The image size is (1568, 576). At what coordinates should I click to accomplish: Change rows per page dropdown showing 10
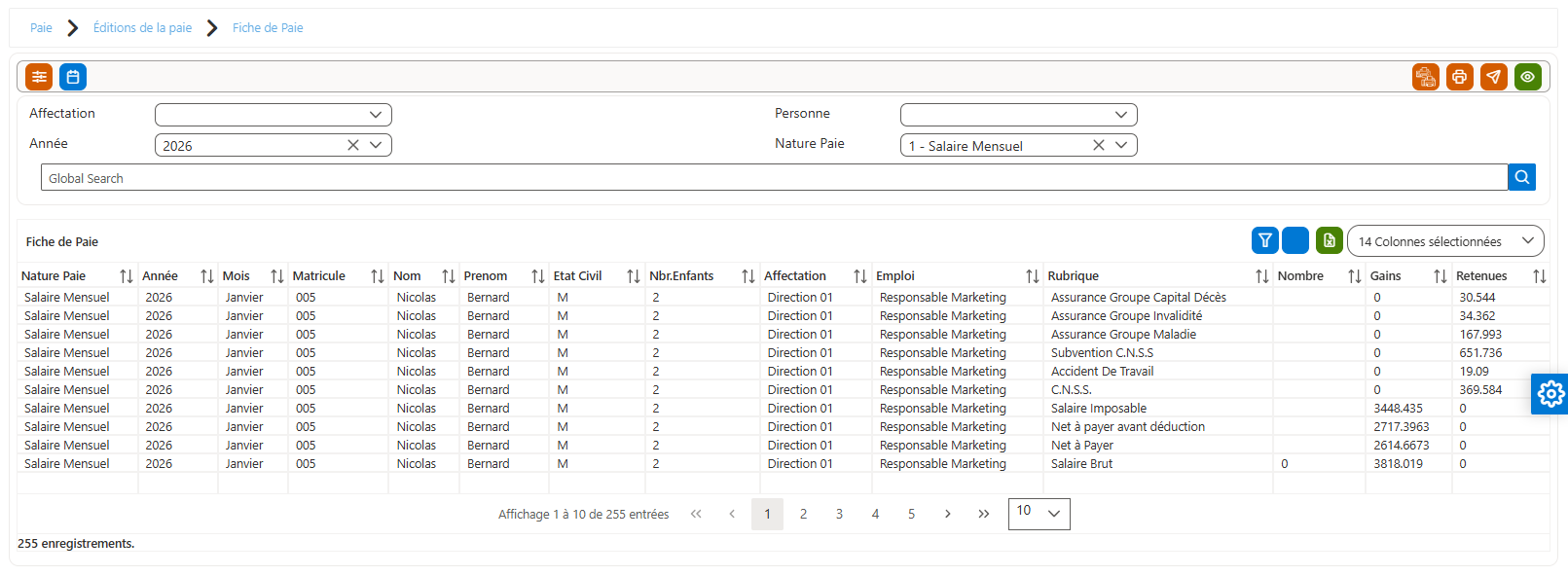1039,514
